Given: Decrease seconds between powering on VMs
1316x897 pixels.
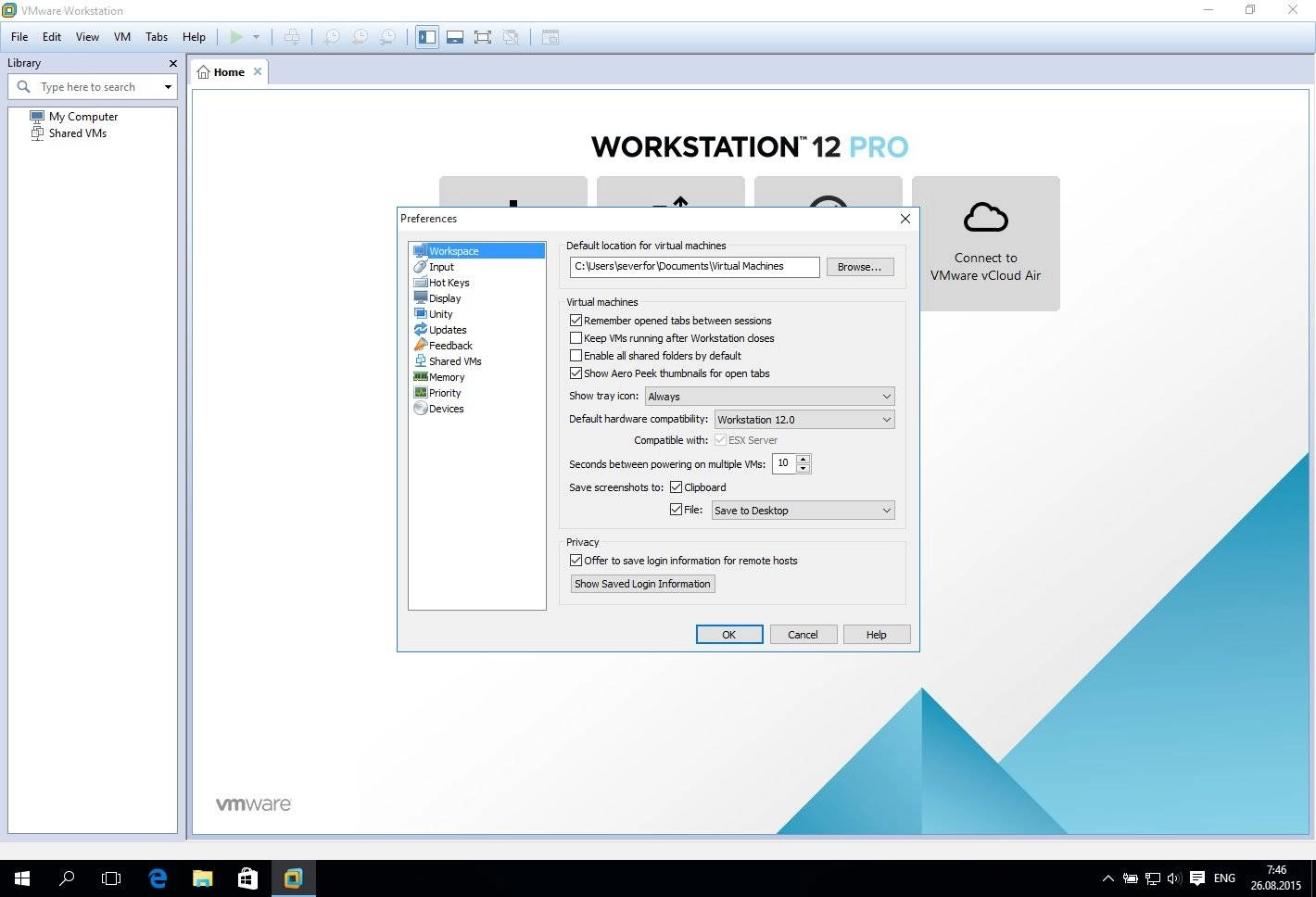Looking at the screenshot, I should [804, 468].
